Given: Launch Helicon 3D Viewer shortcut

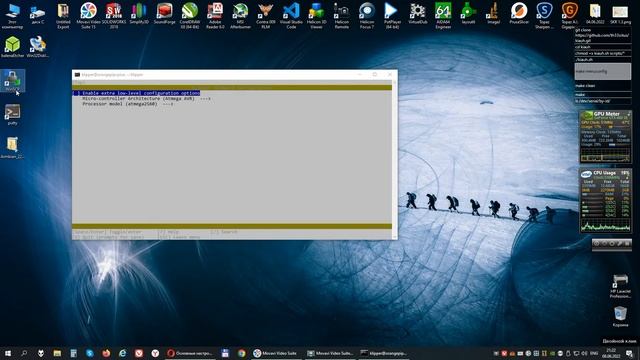Looking at the screenshot, I should (316, 16).
